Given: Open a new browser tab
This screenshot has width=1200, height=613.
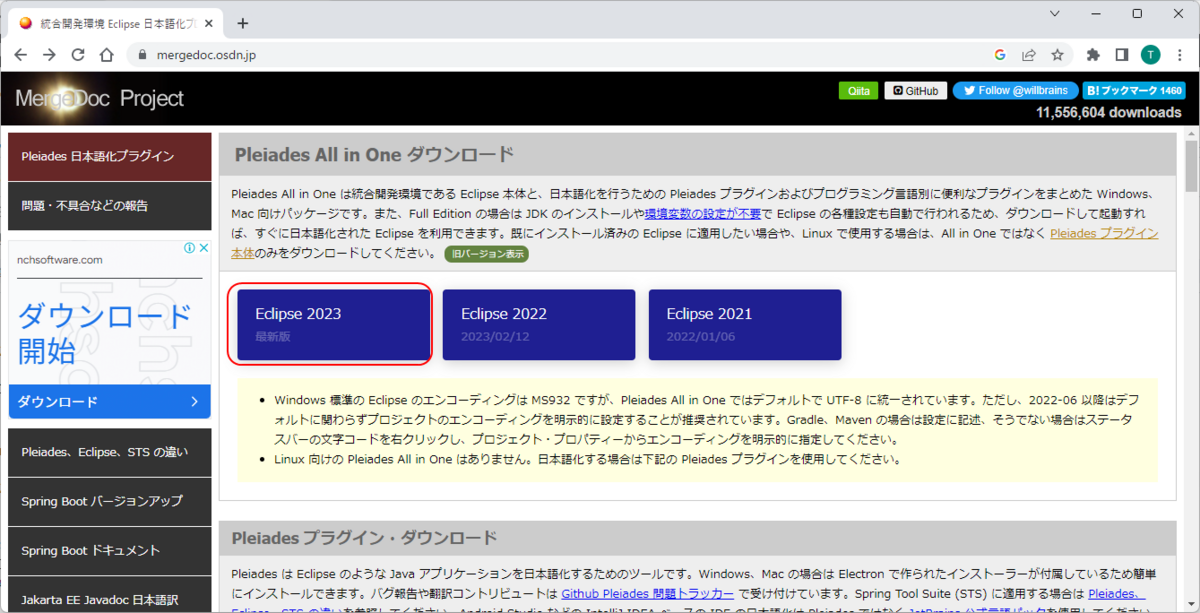Looking at the screenshot, I should click(242, 23).
